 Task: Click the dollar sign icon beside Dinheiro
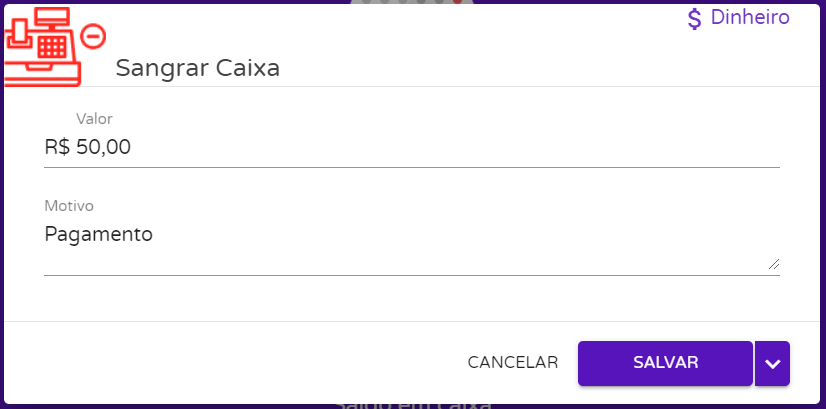695,19
